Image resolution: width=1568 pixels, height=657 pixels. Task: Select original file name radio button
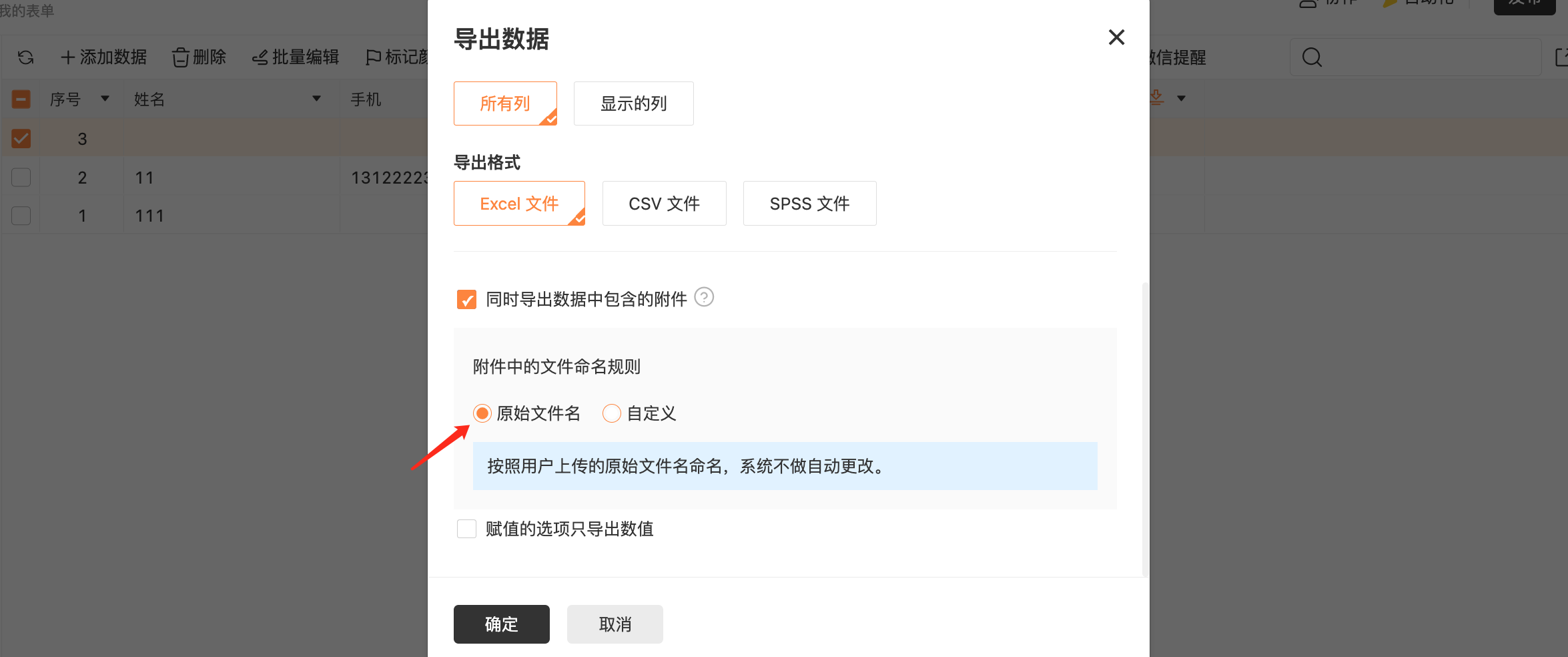click(x=482, y=413)
